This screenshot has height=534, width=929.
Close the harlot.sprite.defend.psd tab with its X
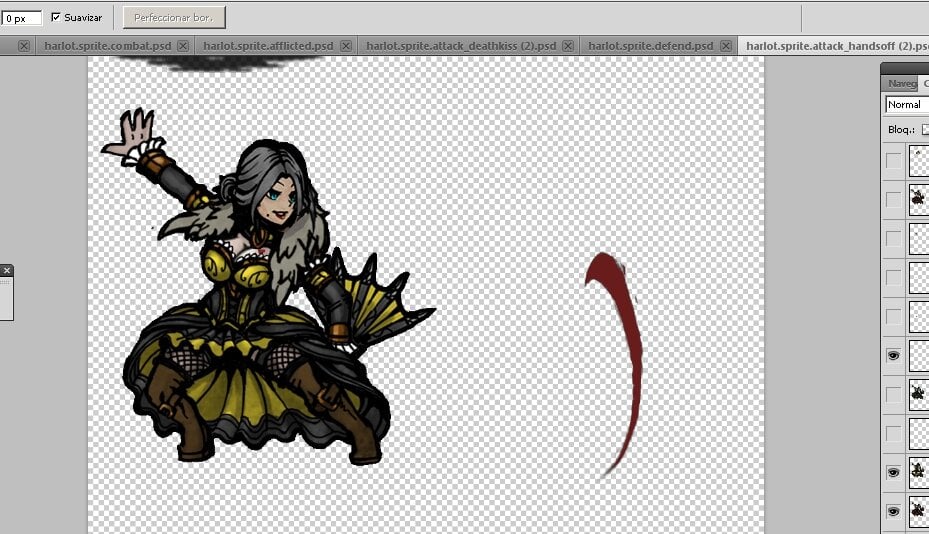click(726, 46)
